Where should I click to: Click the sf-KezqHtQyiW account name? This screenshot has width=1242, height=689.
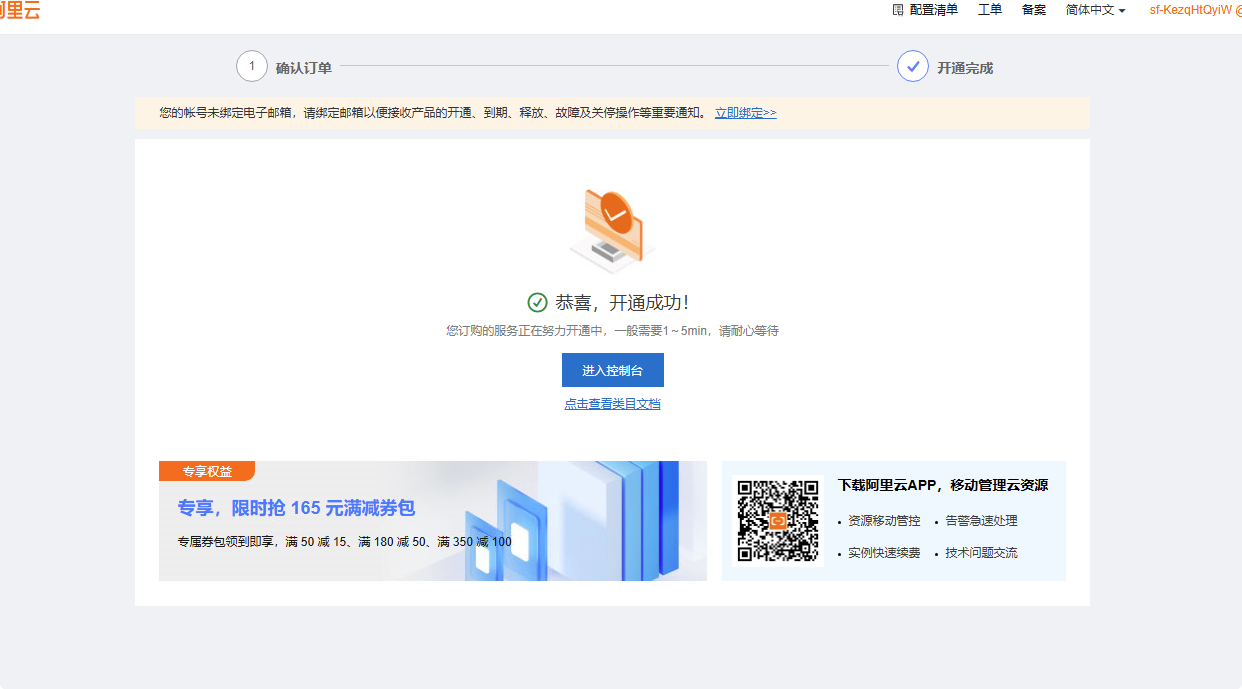pos(1190,10)
